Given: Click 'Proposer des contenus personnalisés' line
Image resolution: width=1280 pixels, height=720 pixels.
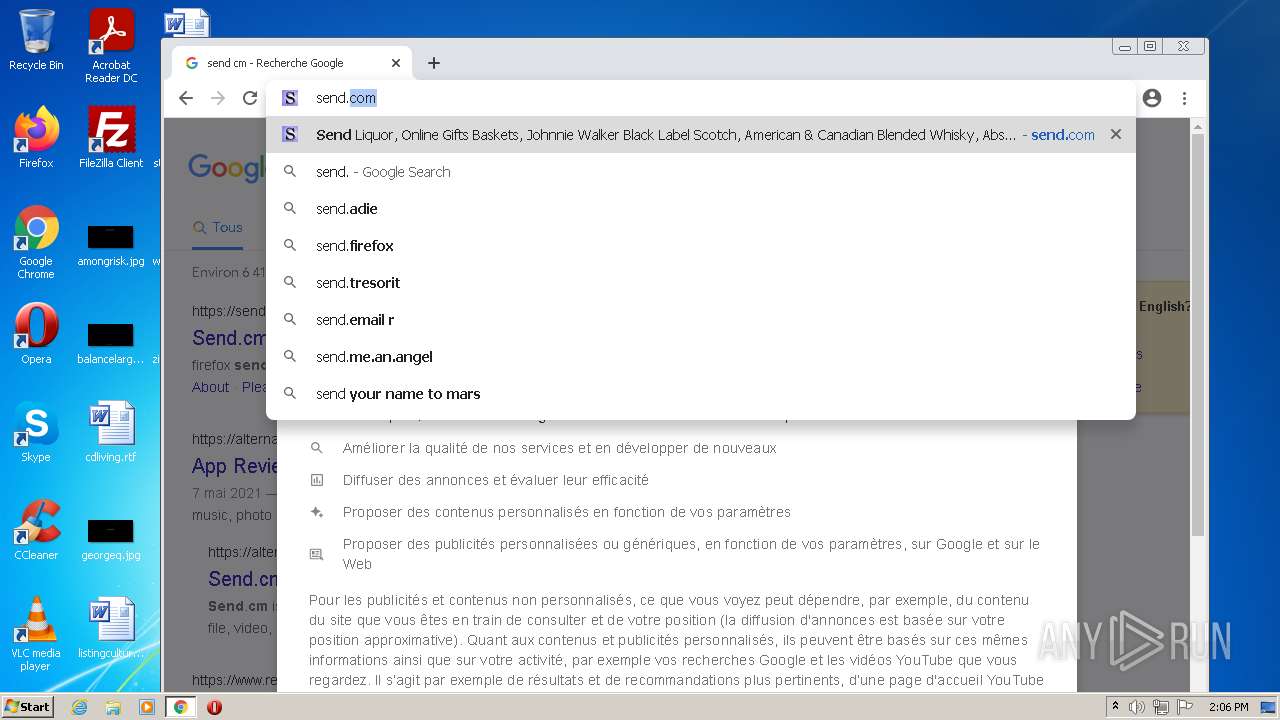Looking at the screenshot, I should pyautogui.click(x=567, y=512).
